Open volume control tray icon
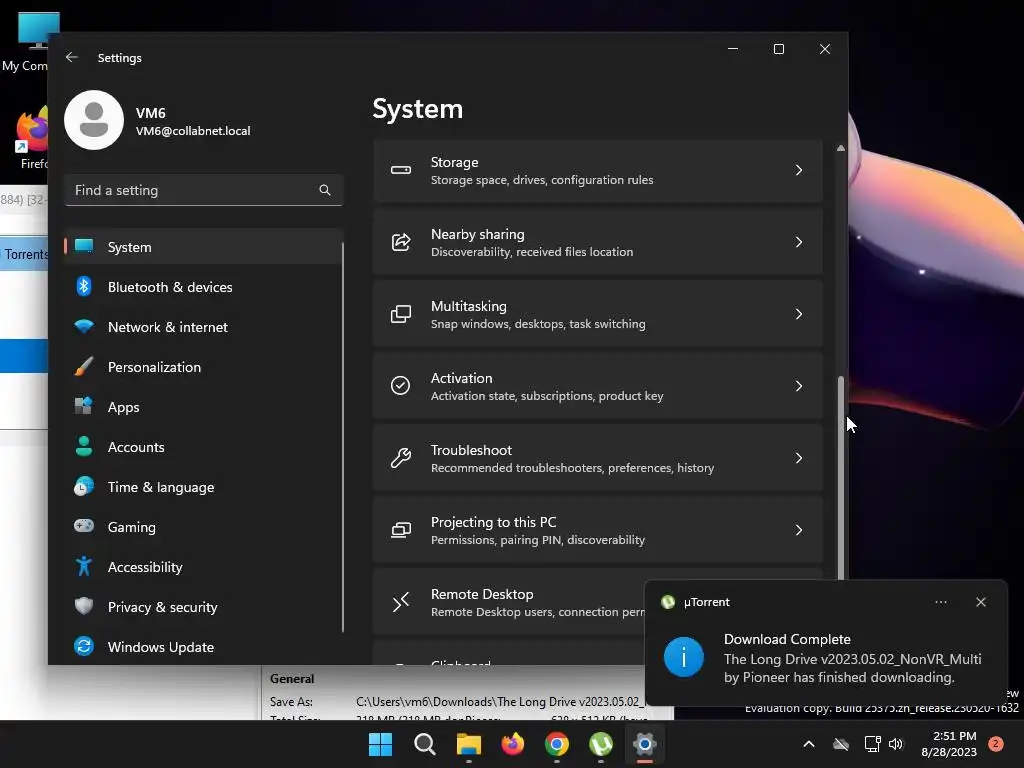Image resolution: width=1024 pixels, height=768 pixels. (896, 744)
